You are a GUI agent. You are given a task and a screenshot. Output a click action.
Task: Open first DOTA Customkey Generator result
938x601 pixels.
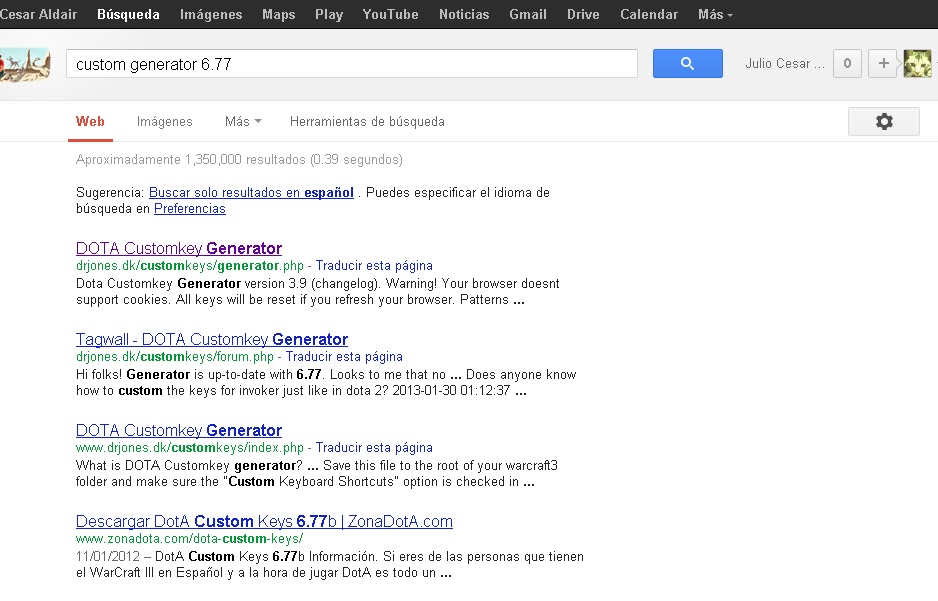[179, 248]
